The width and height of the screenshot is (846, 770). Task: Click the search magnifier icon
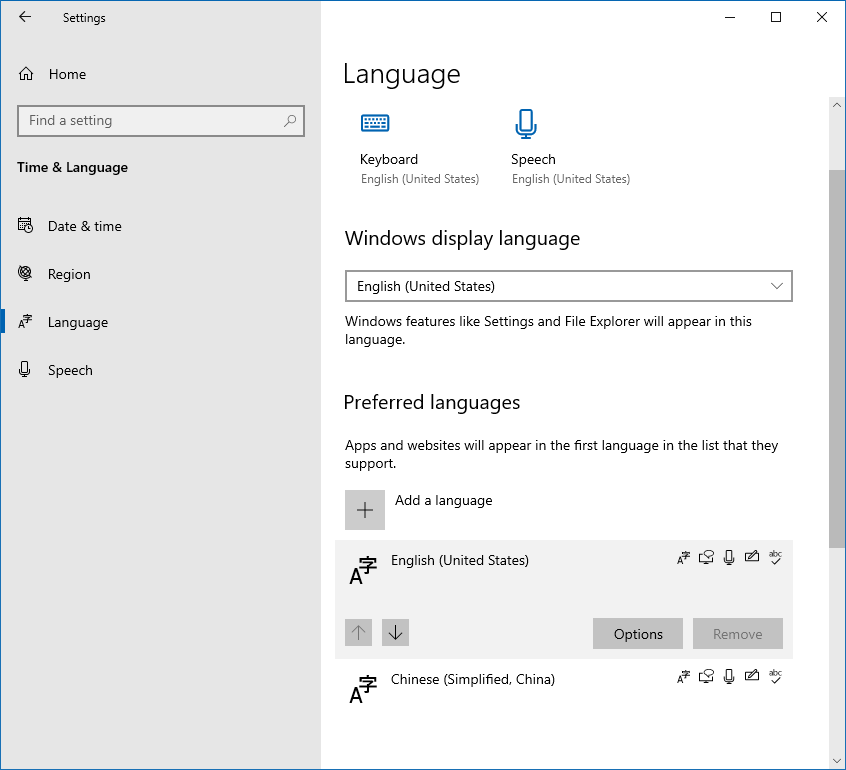coord(290,121)
